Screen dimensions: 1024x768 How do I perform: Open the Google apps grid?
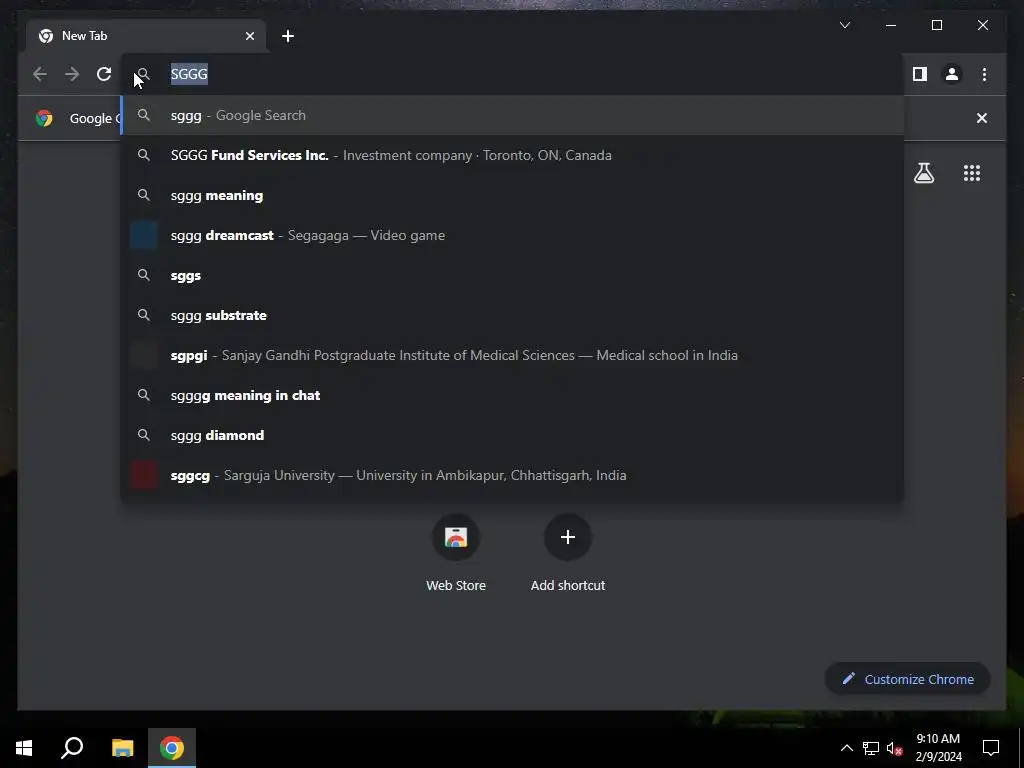click(x=972, y=173)
